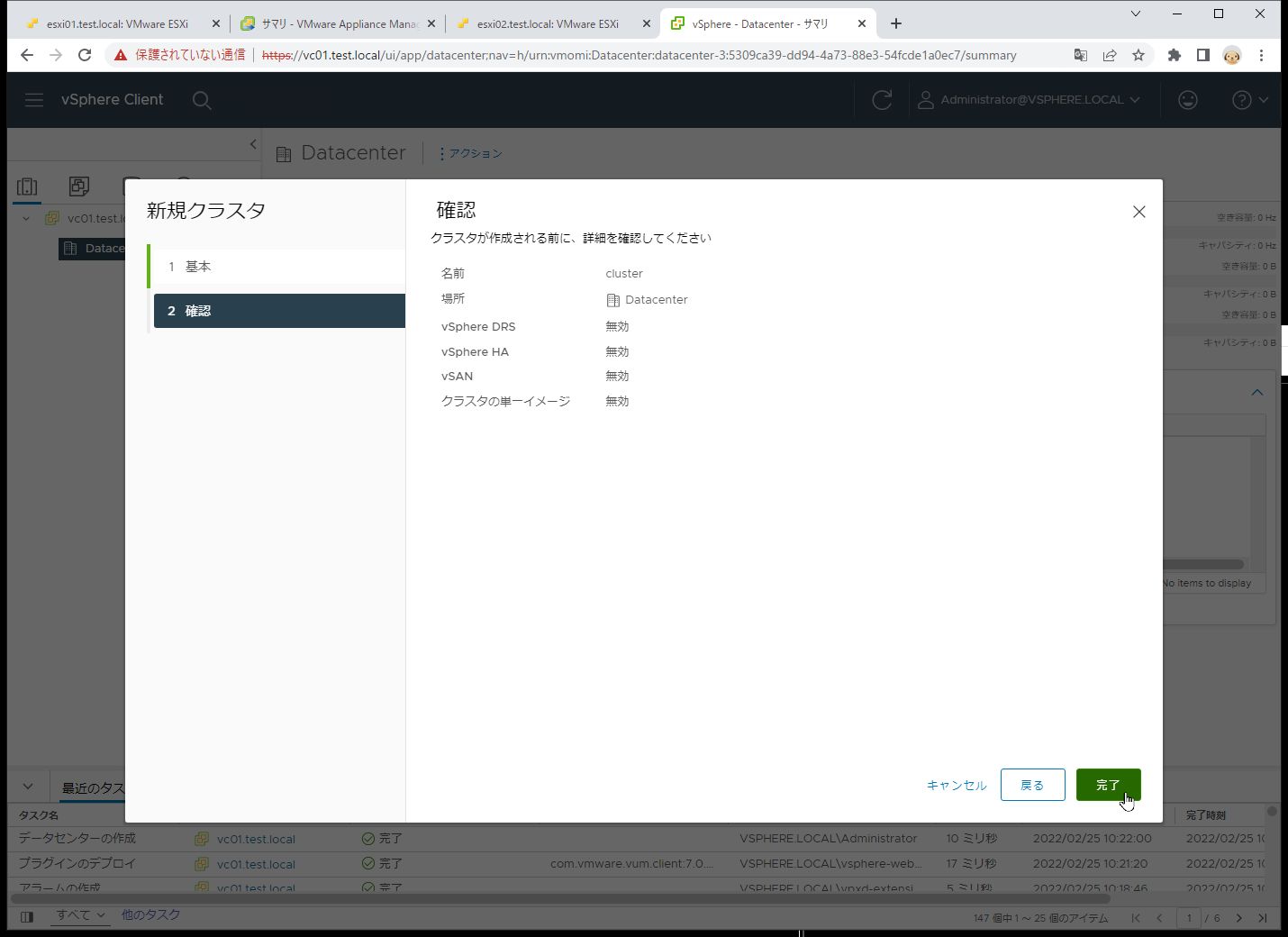Click the 完了時刻 column header
This screenshot has width=1288, height=937.
(1205, 815)
